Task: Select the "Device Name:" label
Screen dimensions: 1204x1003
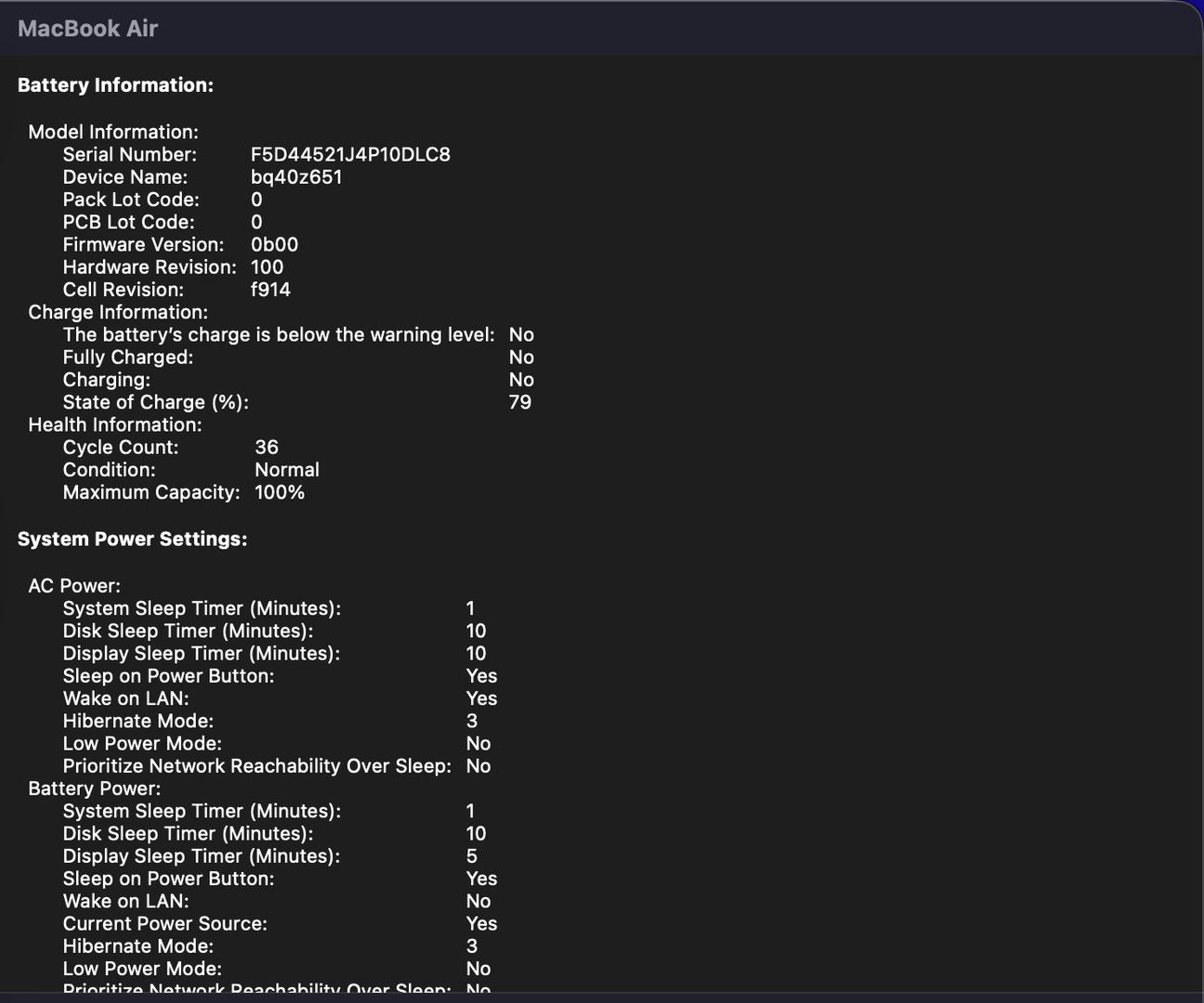Action: (x=125, y=176)
